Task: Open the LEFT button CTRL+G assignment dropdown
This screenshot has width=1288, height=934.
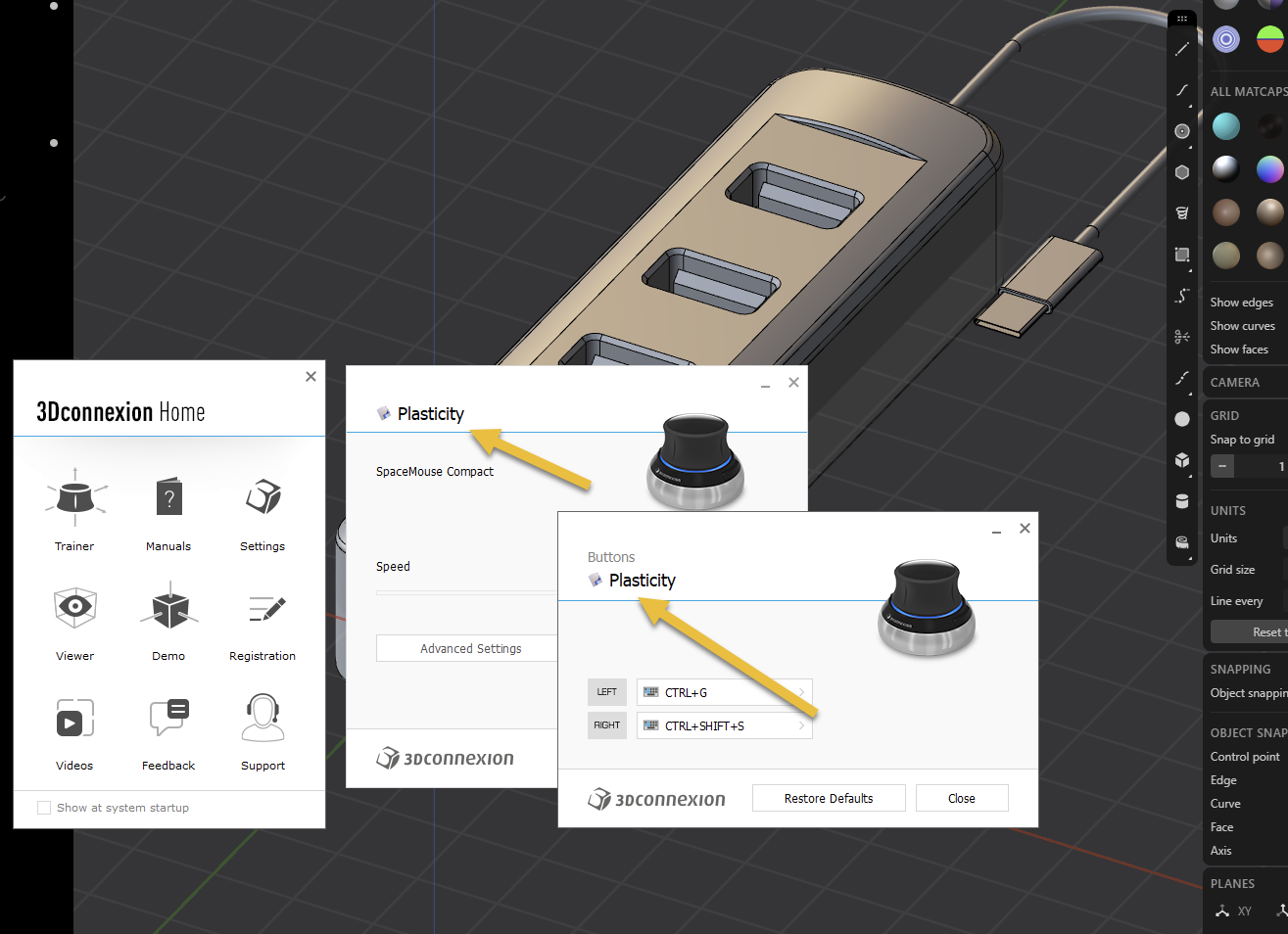Action: click(x=725, y=692)
